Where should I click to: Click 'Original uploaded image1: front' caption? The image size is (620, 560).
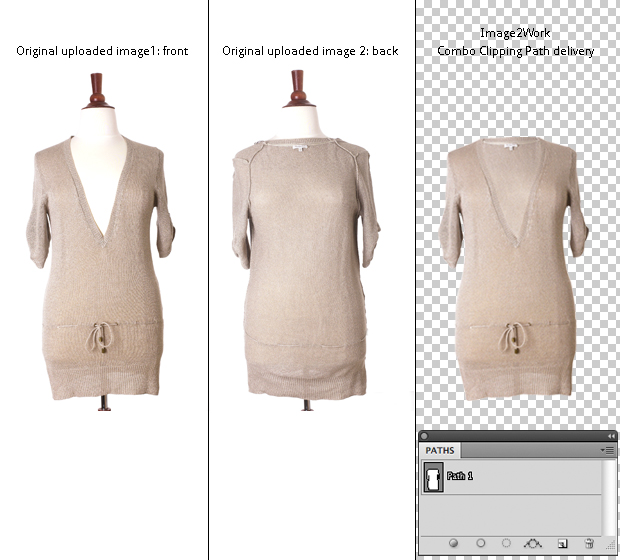102,51
